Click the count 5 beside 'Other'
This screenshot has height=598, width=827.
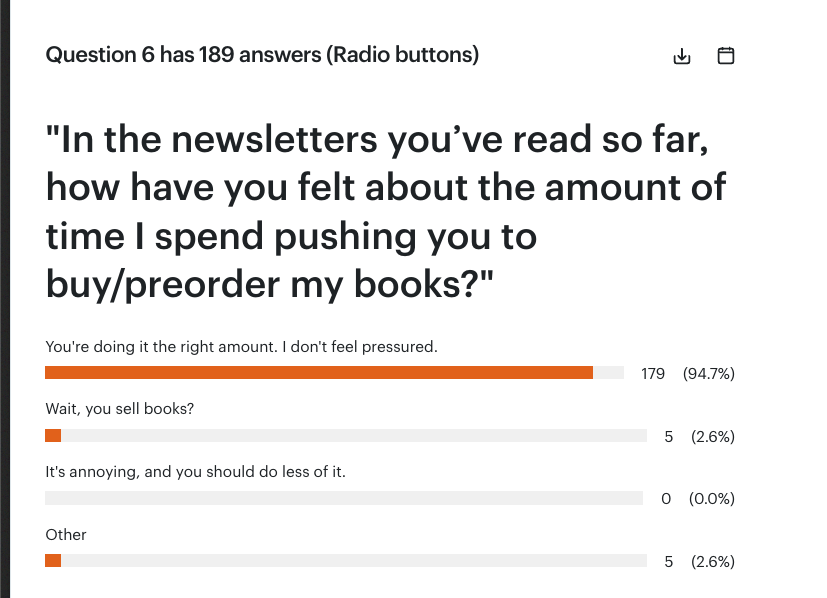[669, 562]
